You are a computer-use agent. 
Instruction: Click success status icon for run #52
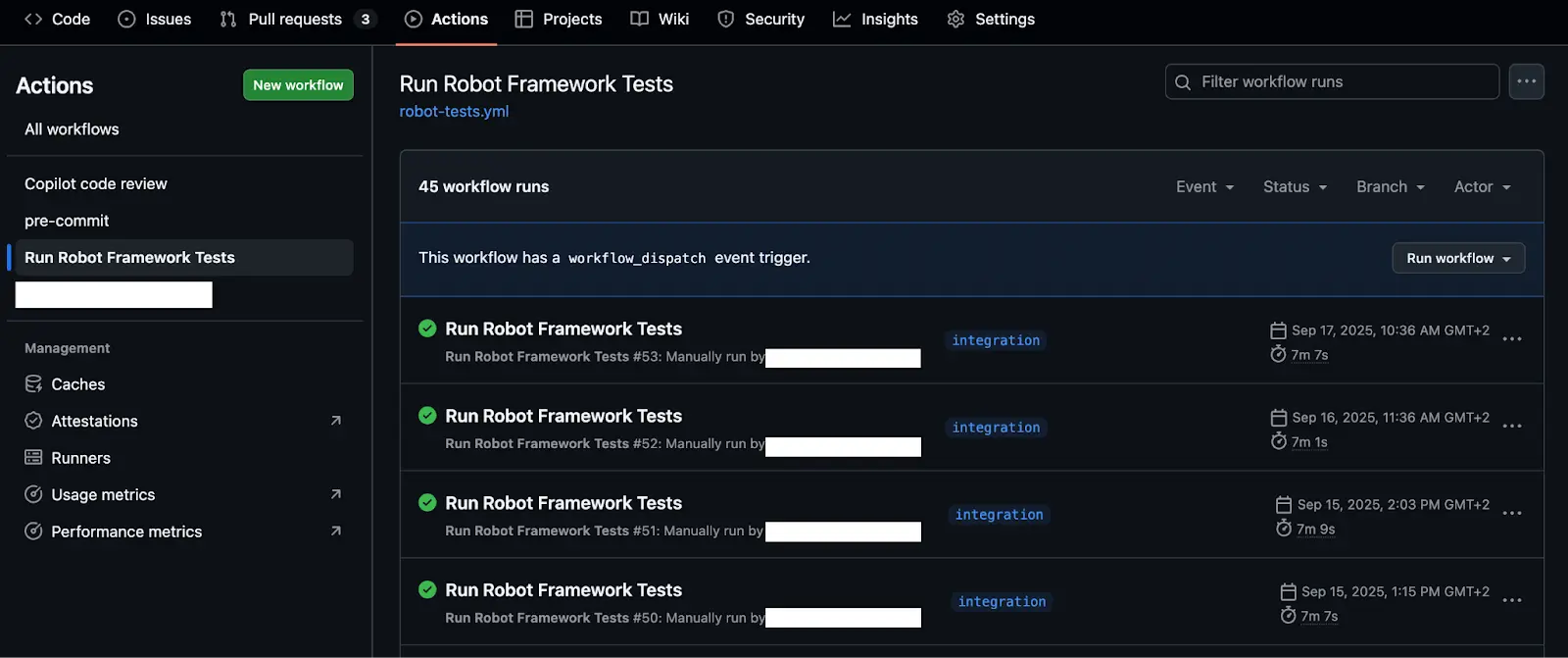[x=427, y=416]
